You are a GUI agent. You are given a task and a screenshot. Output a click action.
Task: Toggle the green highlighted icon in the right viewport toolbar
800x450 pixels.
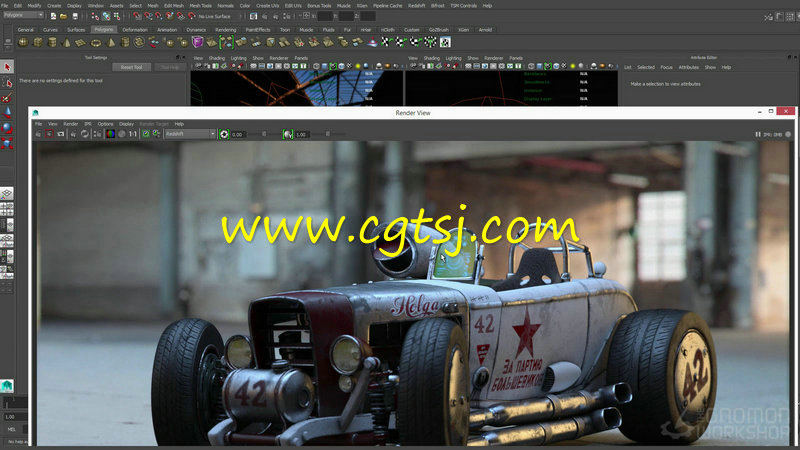[x=547, y=66]
